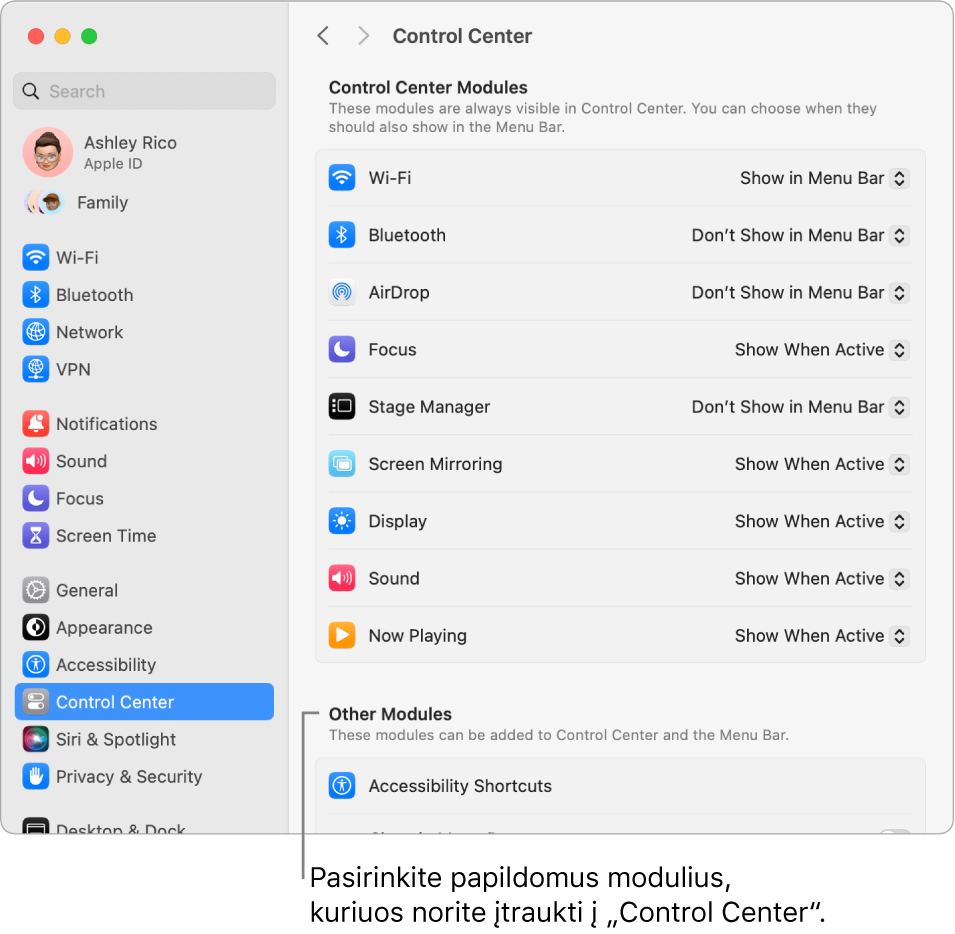Go forward with the right chevron
The height and width of the screenshot is (934, 955).
point(364,36)
